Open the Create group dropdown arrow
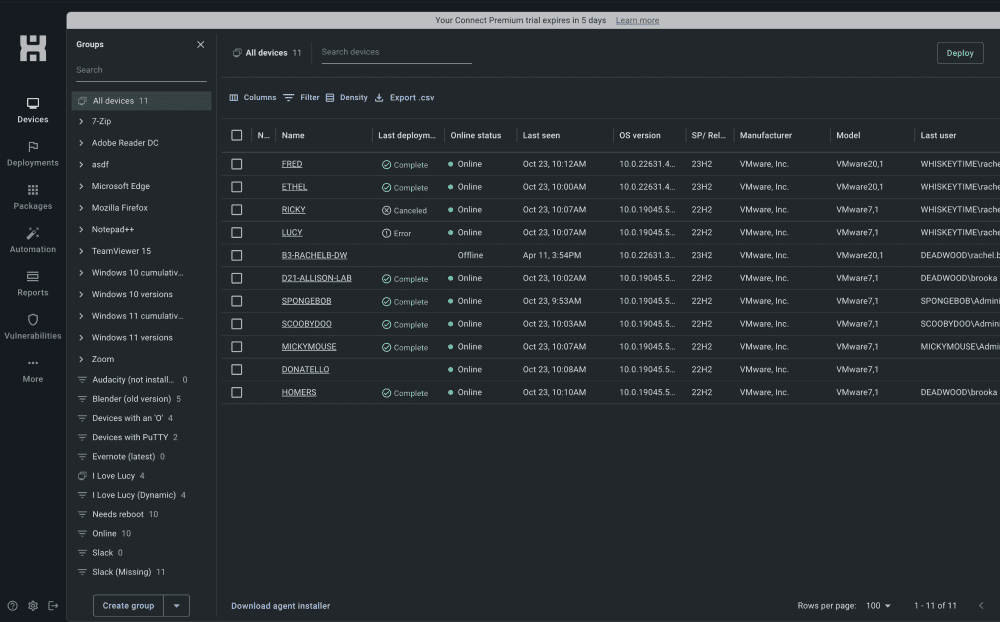 [177, 605]
